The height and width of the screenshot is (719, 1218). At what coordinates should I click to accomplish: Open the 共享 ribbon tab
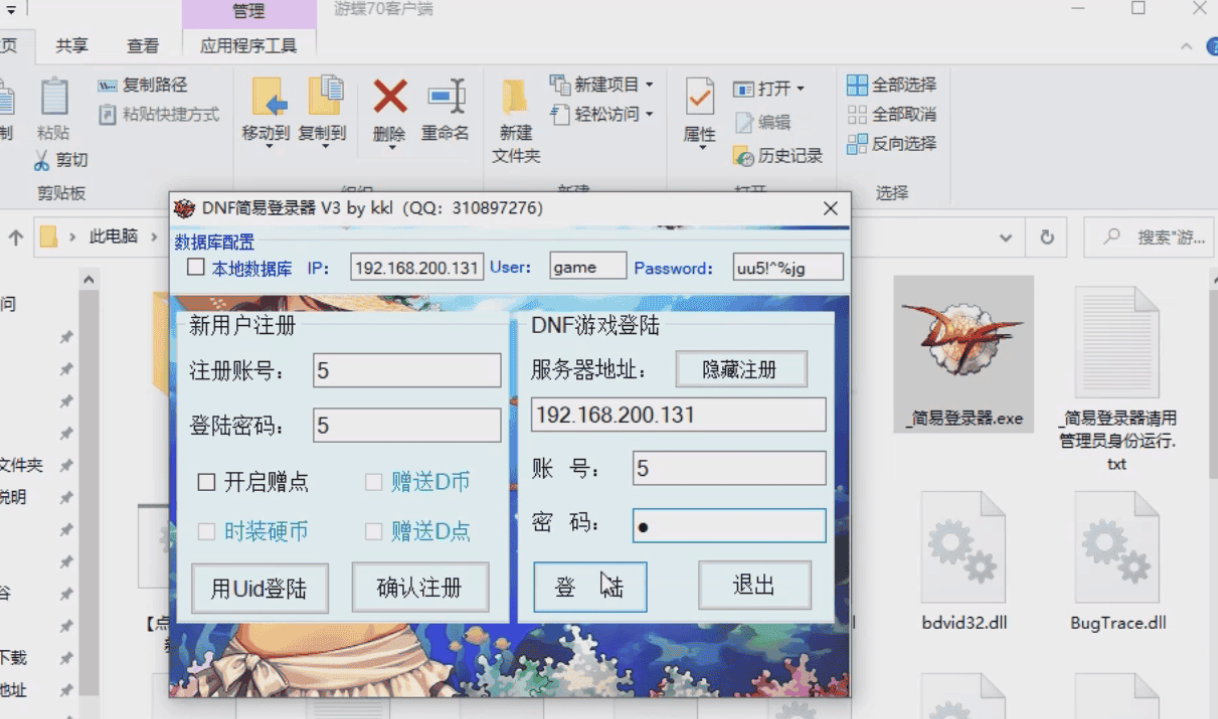(x=72, y=46)
